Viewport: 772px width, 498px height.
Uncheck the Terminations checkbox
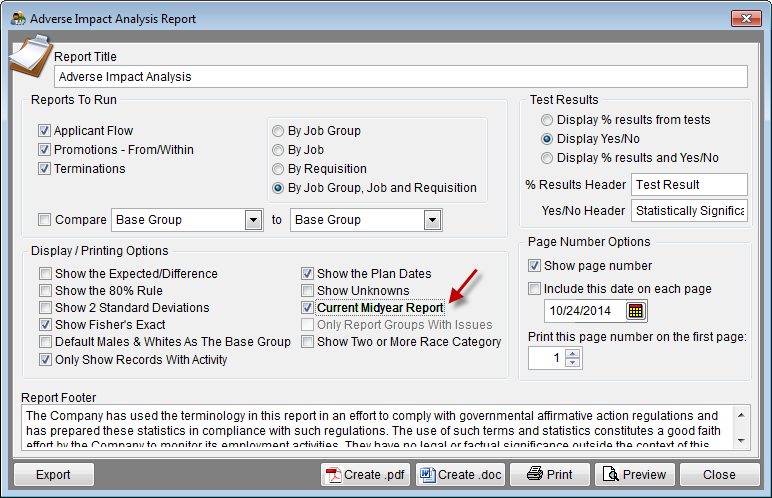pos(44,168)
